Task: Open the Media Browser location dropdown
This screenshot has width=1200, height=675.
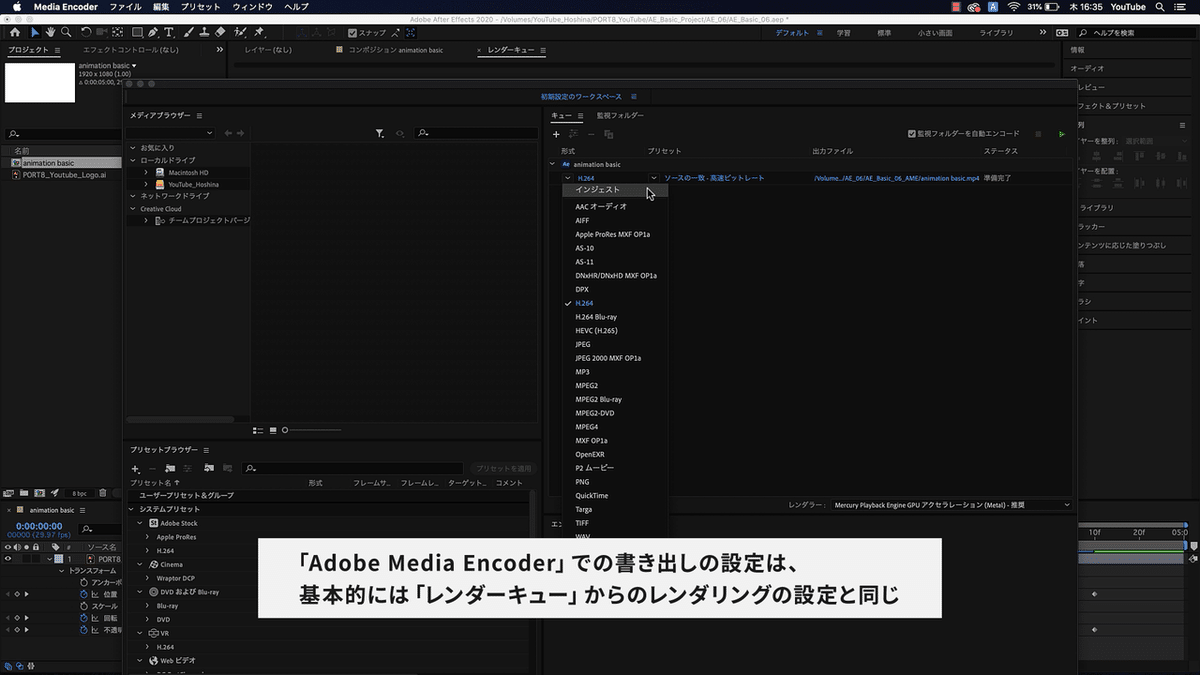Action: click(170, 133)
